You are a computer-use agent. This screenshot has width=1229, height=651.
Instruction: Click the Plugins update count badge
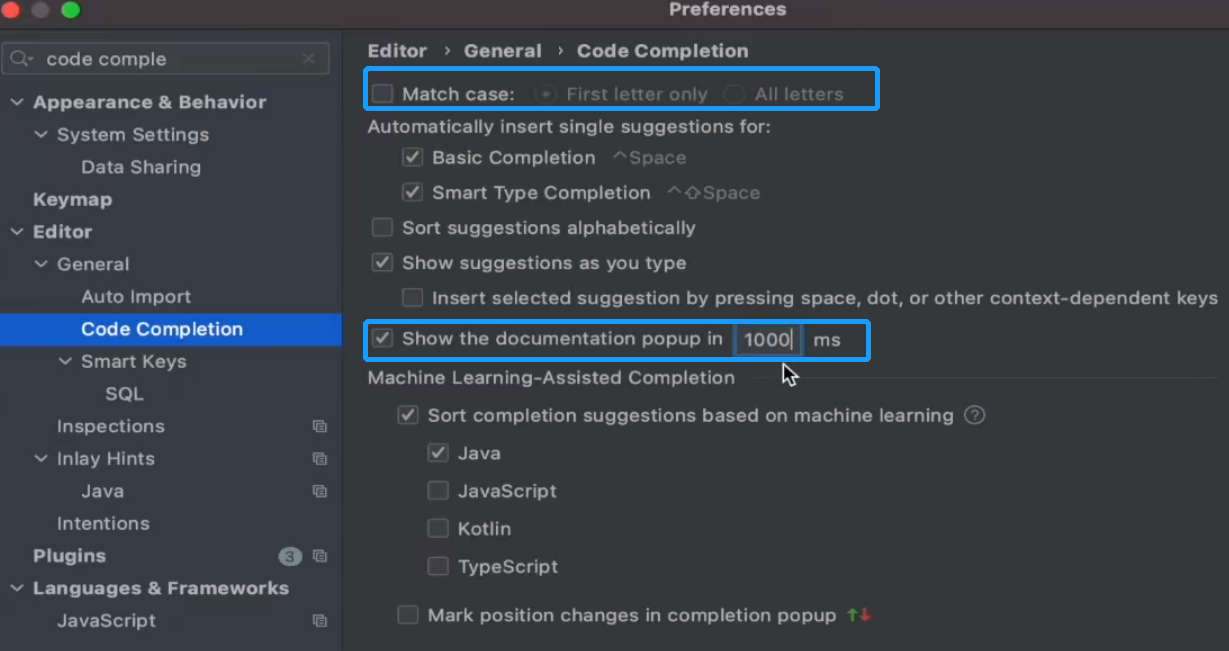290,556
